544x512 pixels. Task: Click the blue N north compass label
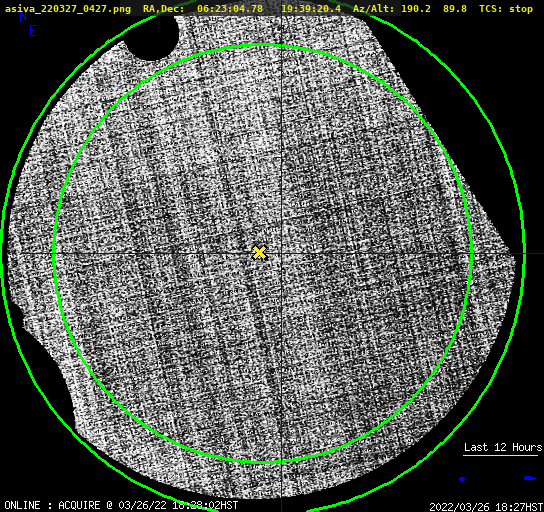click(23, 16)
